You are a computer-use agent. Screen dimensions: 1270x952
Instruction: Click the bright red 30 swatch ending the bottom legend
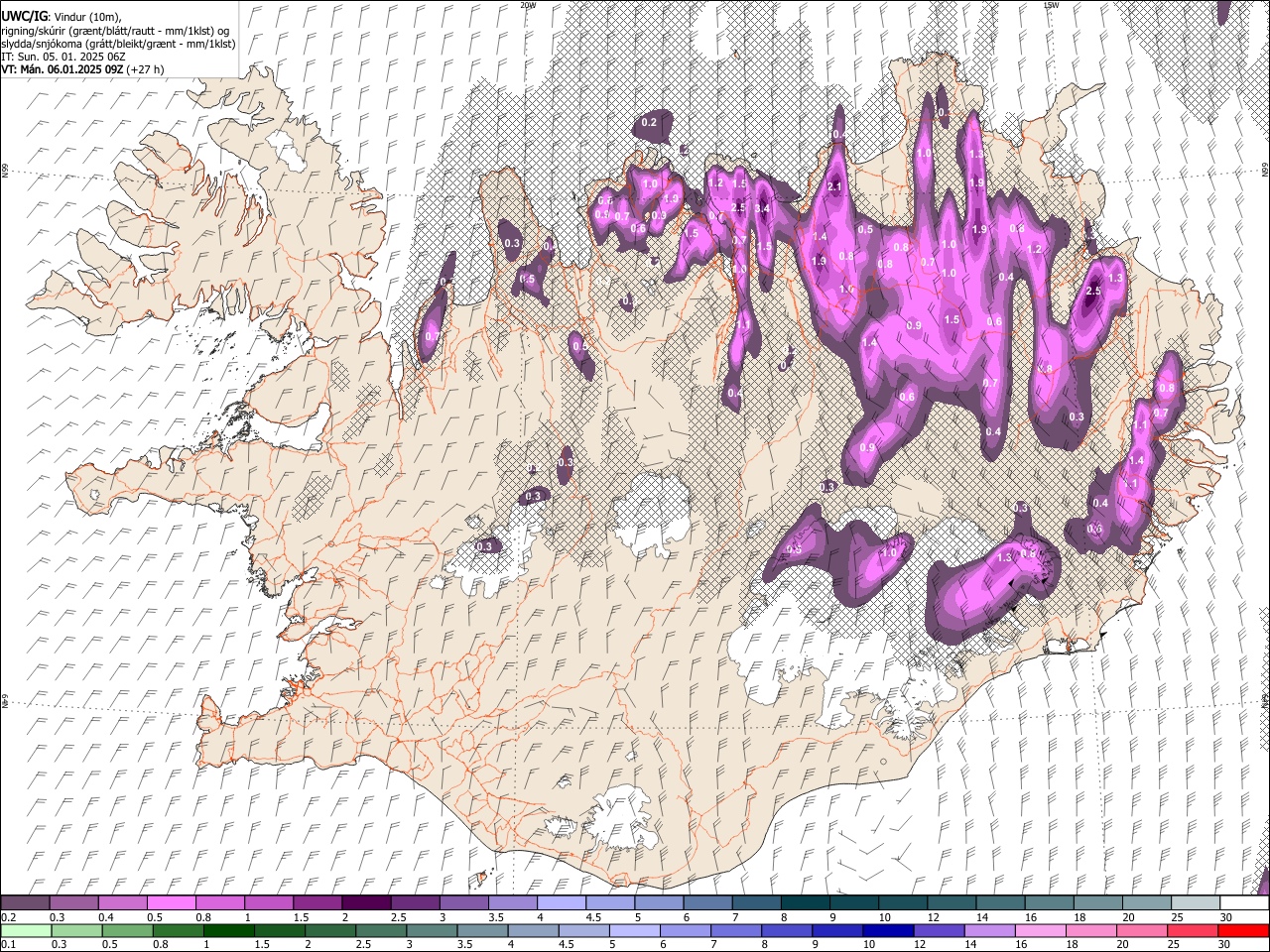pos(1243,931)
